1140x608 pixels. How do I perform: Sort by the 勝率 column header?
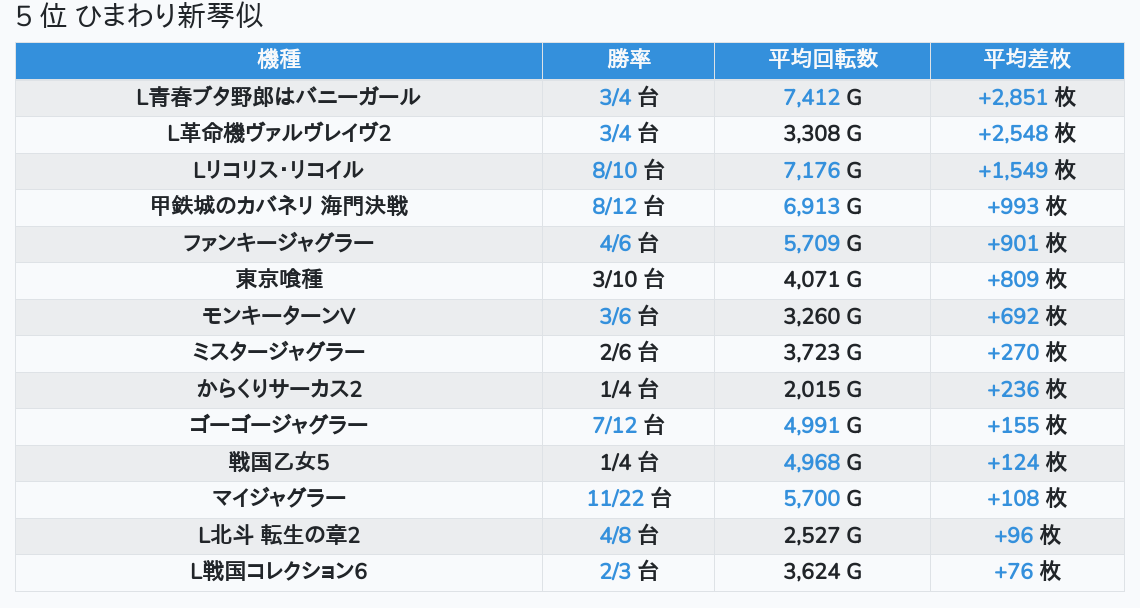click(x=628, y=60)
